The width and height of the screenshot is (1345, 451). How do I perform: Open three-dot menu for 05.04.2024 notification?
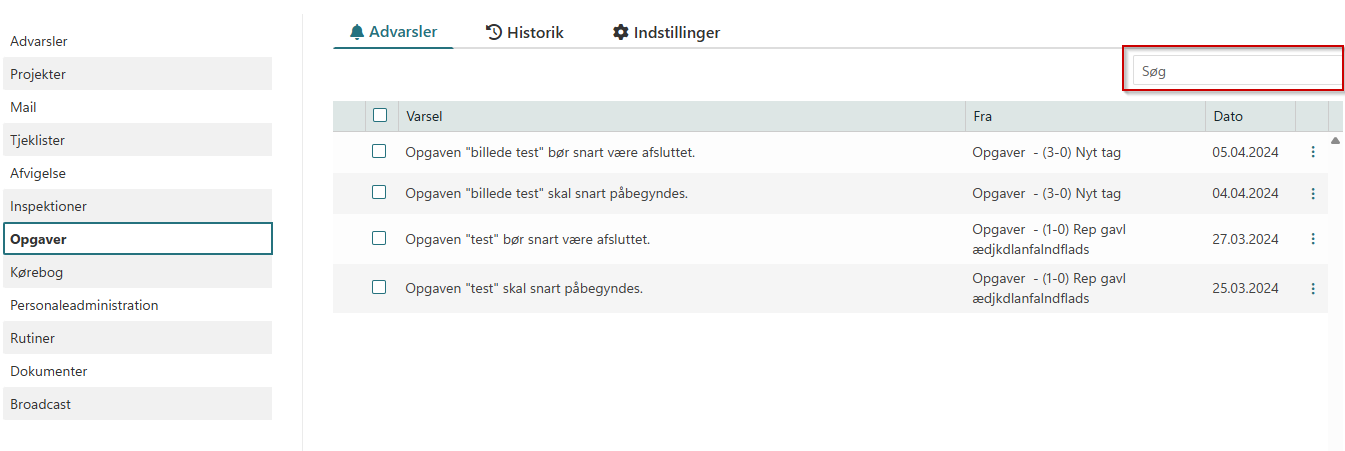point(1313,152)
